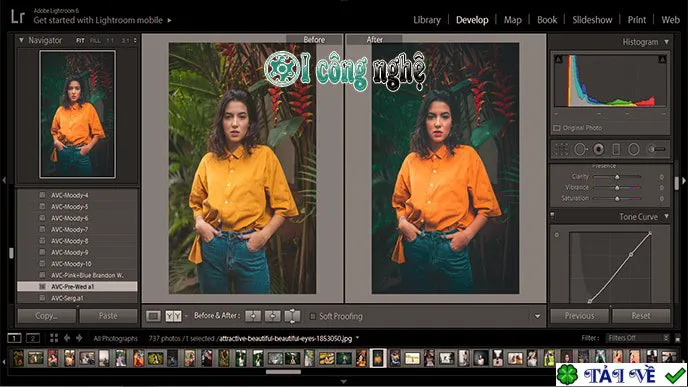Screen dimensions: 688x387
Task: Select the Radial Filter tool
Action: (634, 149)
